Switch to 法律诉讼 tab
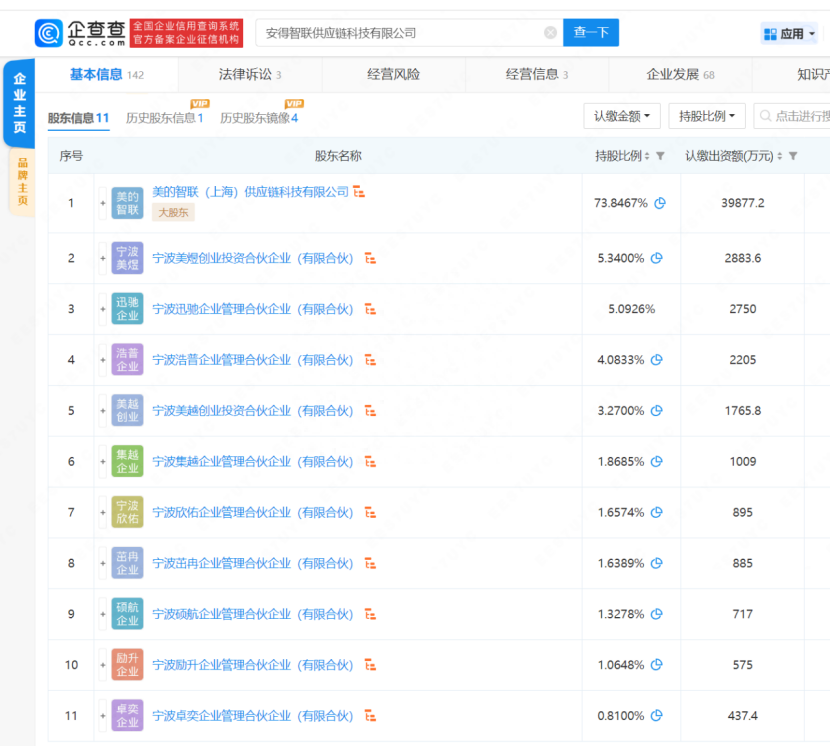 tap(250, 75)
